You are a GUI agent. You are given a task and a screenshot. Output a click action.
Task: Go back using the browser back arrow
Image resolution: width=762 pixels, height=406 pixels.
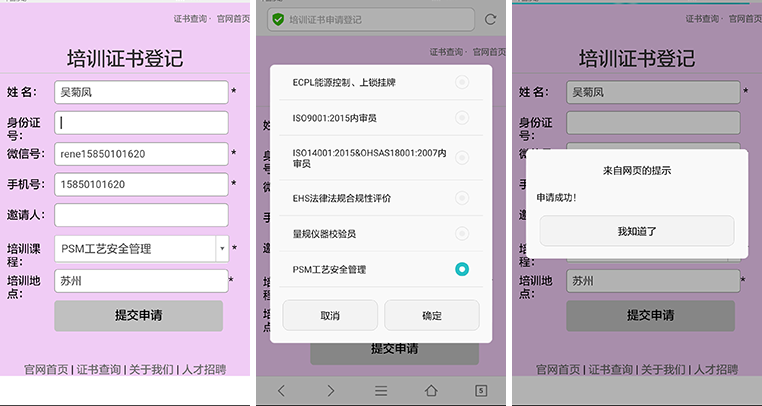click(x=281, y=390)
